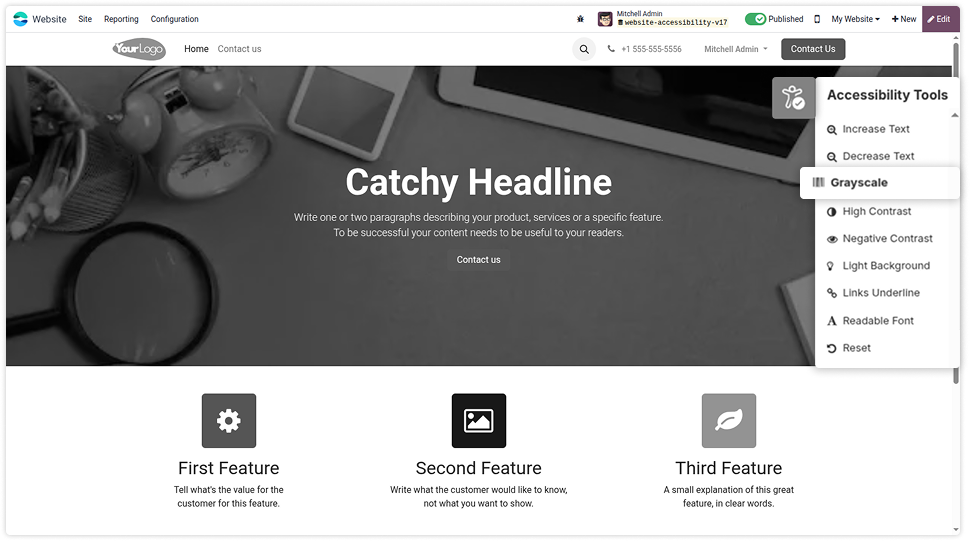Open the accessibility widget figure icon

click(x=793, y=98)
